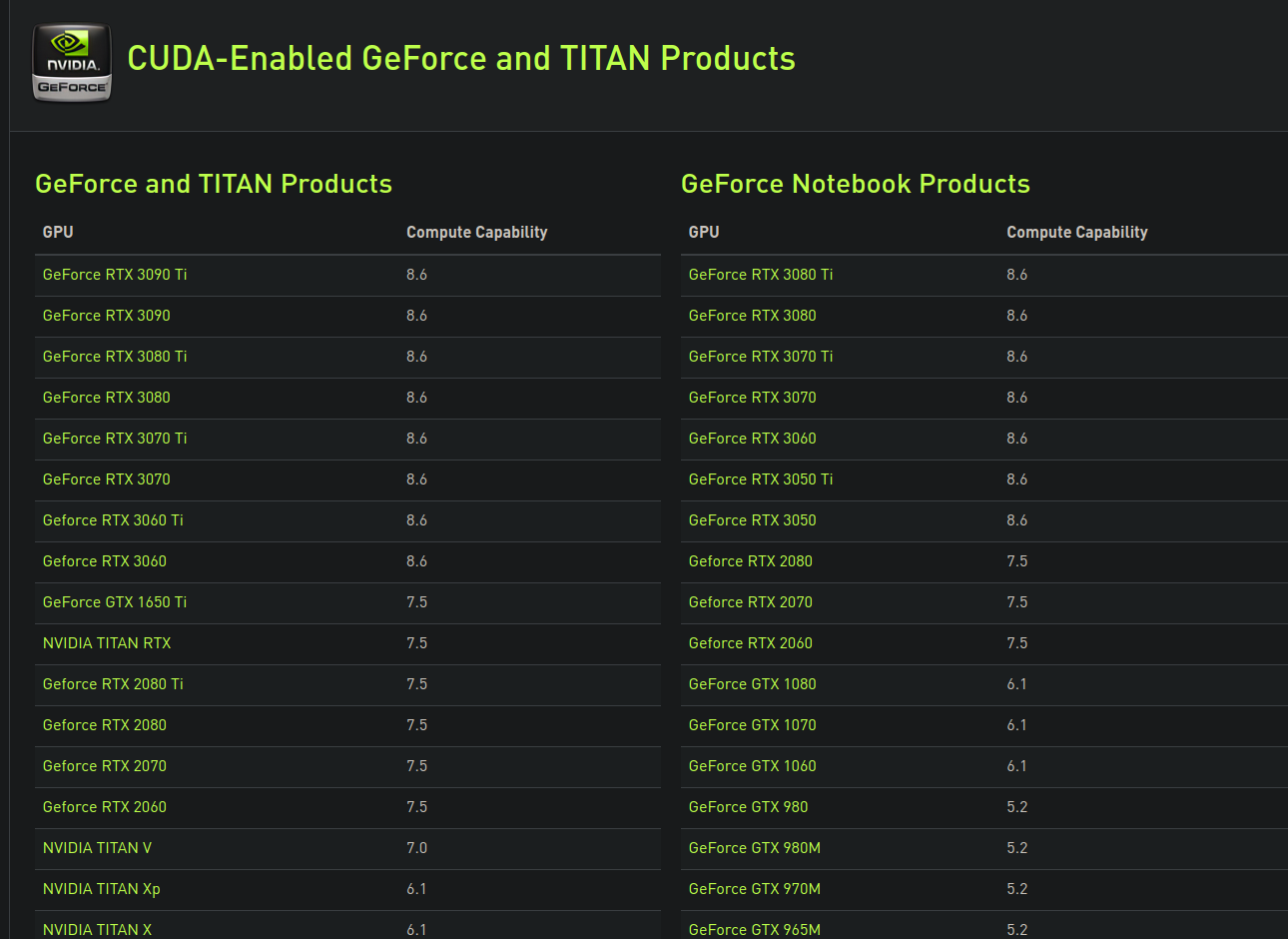Image resolution: width=1288 pixels, height=939 pixels.
Task: Open the GeForce RTX 3090 Ti link
Action: tap(115, 275)
